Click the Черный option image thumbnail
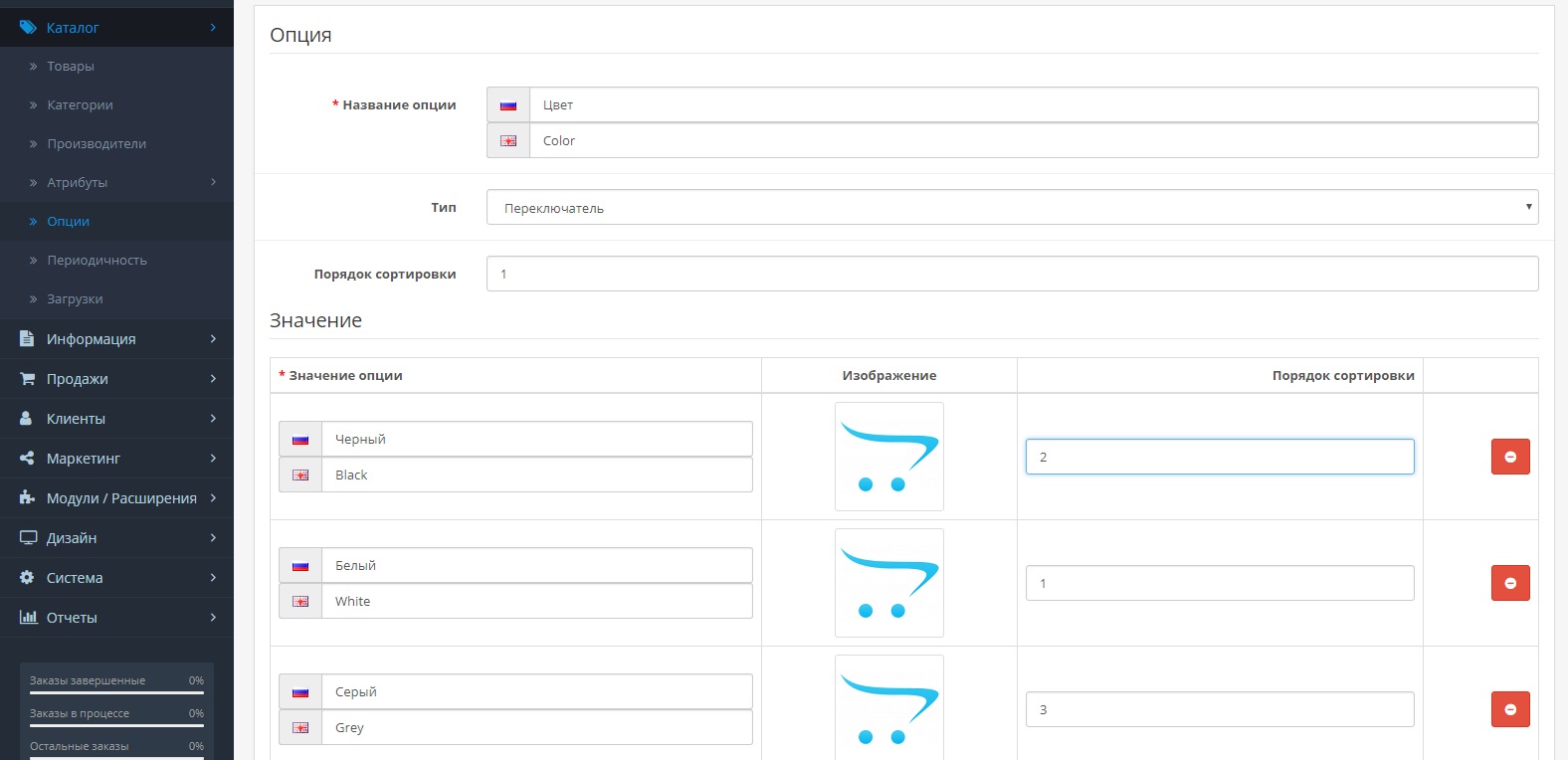 click(x=888, y=457)
